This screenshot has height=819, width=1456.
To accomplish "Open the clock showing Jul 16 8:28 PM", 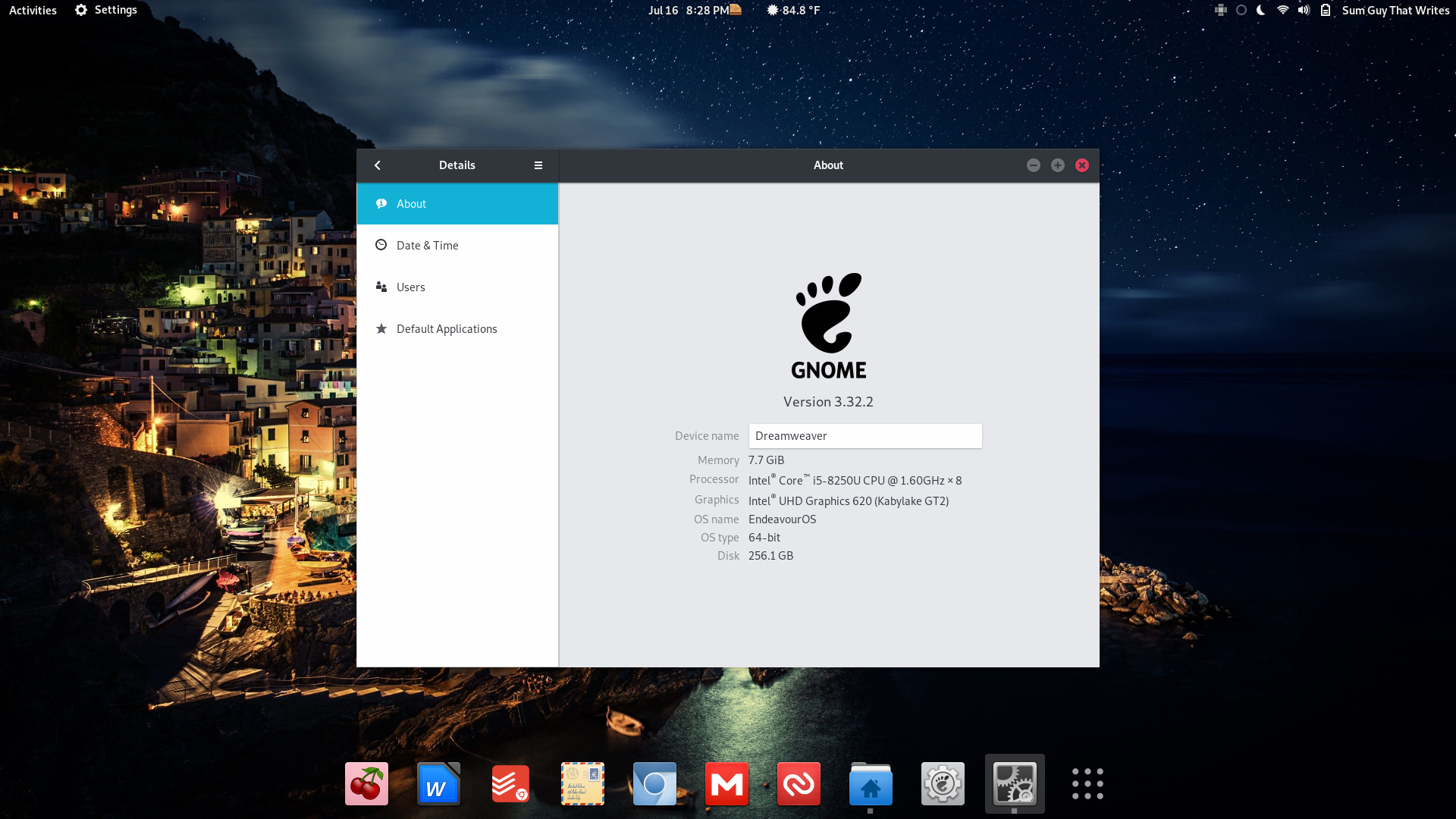I will pos(689,10).
